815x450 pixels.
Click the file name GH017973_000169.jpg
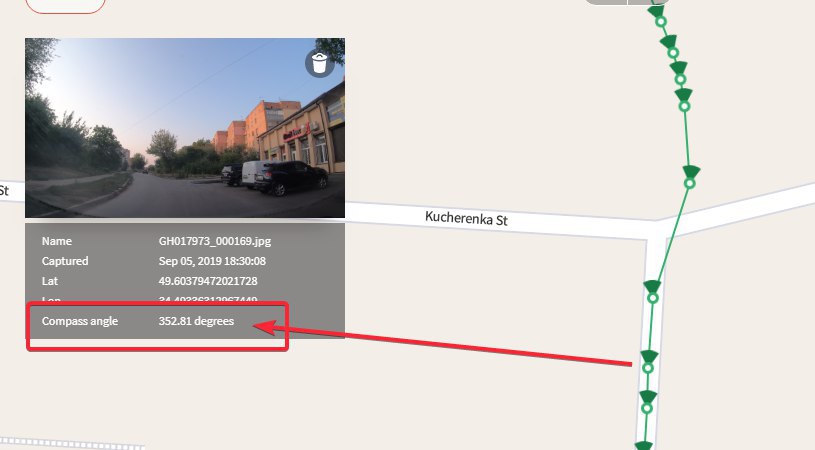click(215, 241)
